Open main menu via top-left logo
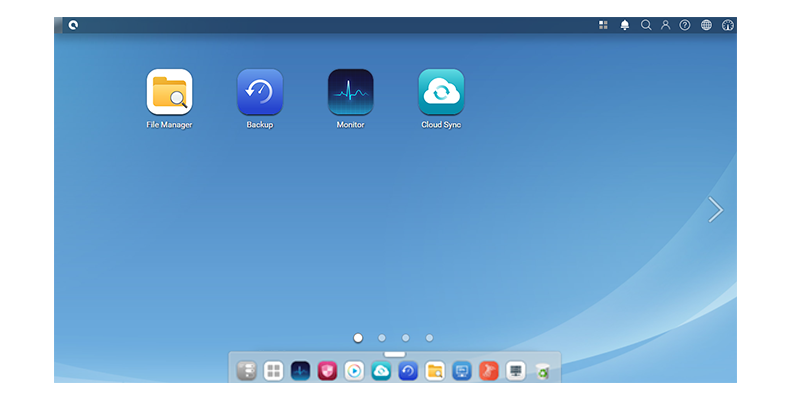795x400 pixels. coord(73,25)
